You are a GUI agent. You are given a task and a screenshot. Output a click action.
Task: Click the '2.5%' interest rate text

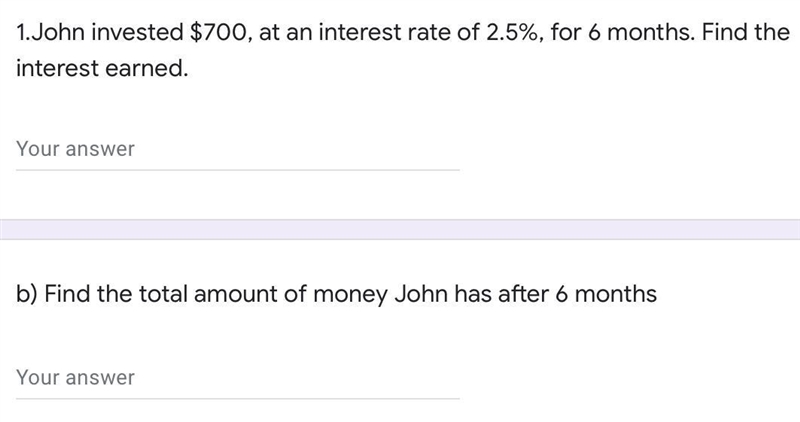click(x=514, y=33)
